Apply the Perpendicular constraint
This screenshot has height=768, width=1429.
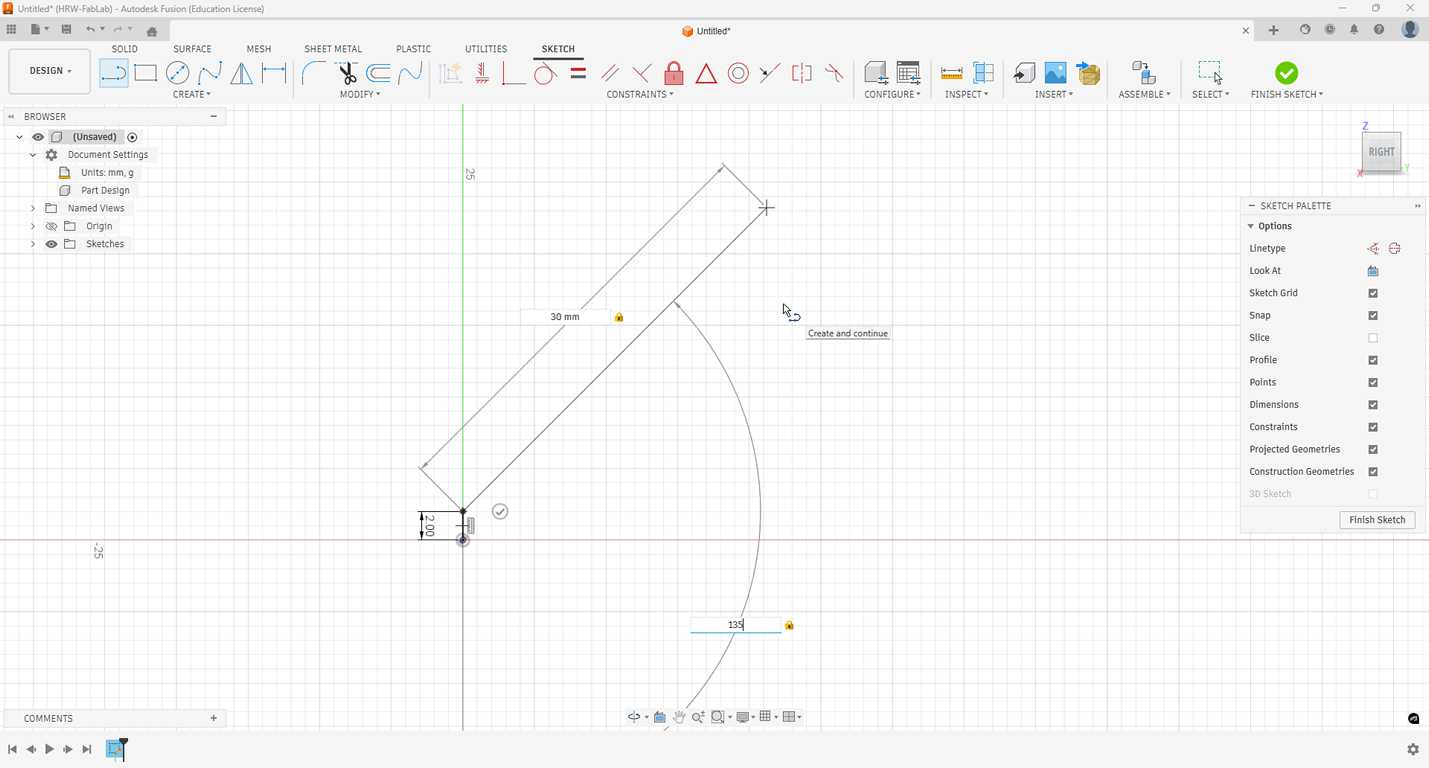tap(642, 73)
